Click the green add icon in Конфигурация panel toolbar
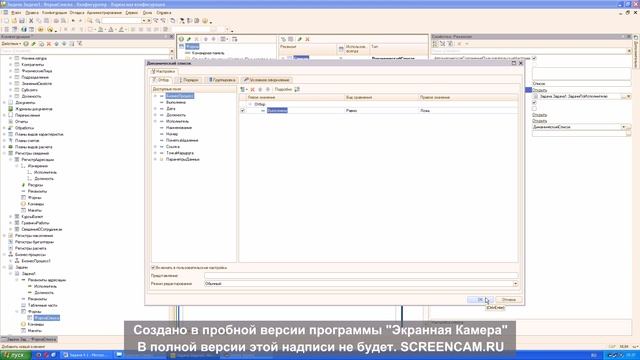Viewport: 640px width, 360px height. pyautogui.click(x=26, y=44)
